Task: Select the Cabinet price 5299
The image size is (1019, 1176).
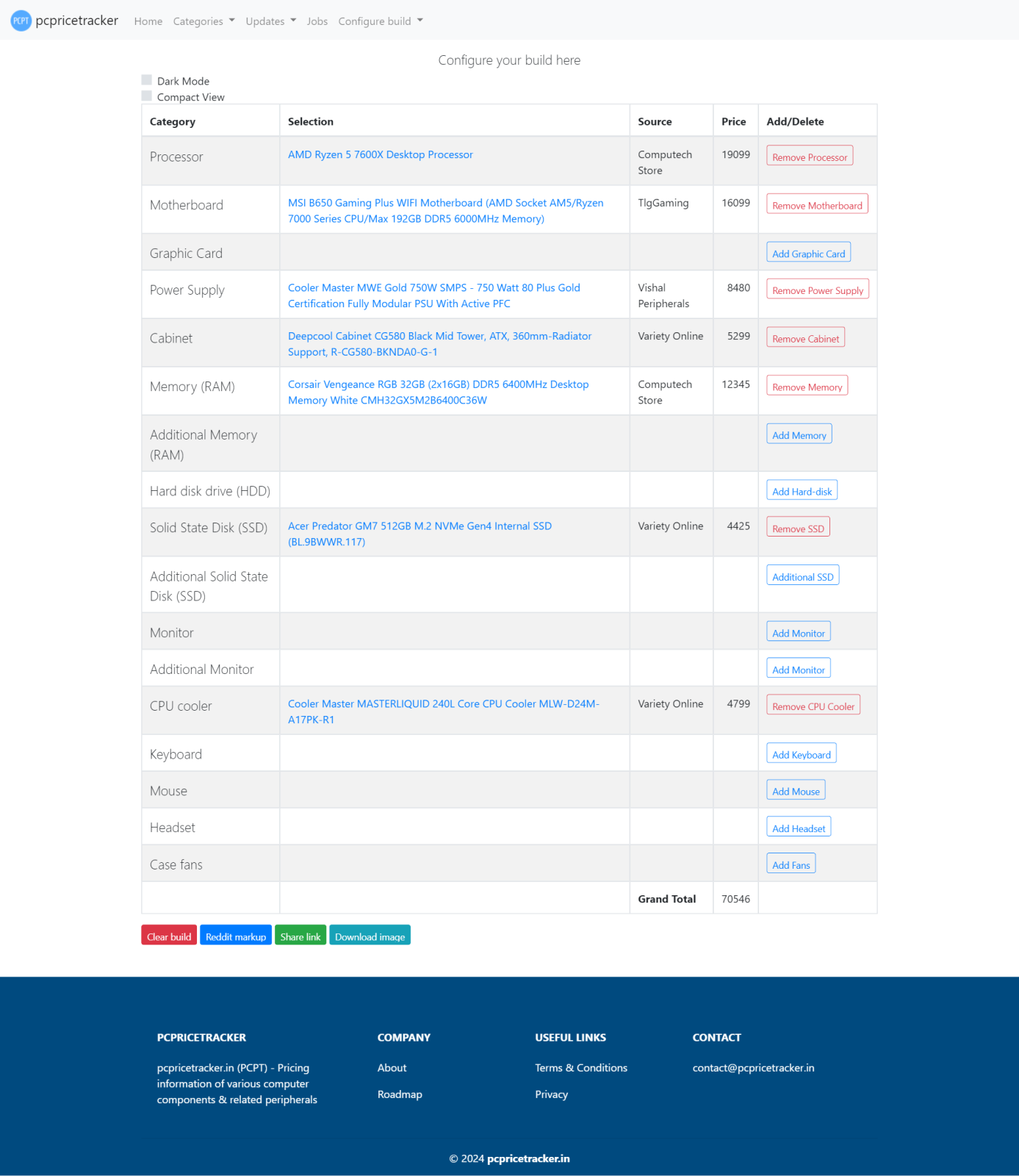Action: [x=738, y=336]
